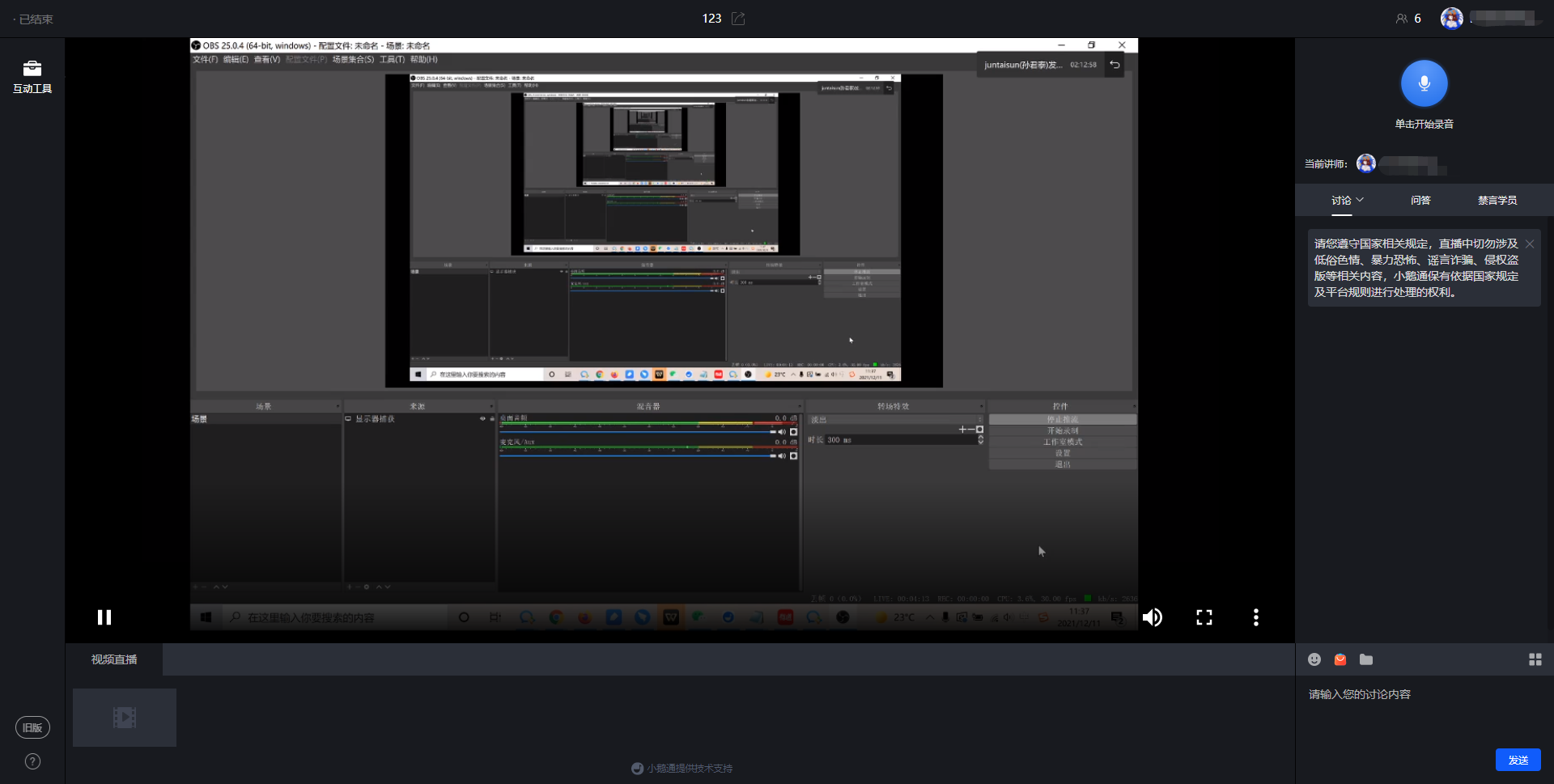Dismiss the regulations notice banner
Screen dimensions: 1554x784
click(x=1530, y=244)
